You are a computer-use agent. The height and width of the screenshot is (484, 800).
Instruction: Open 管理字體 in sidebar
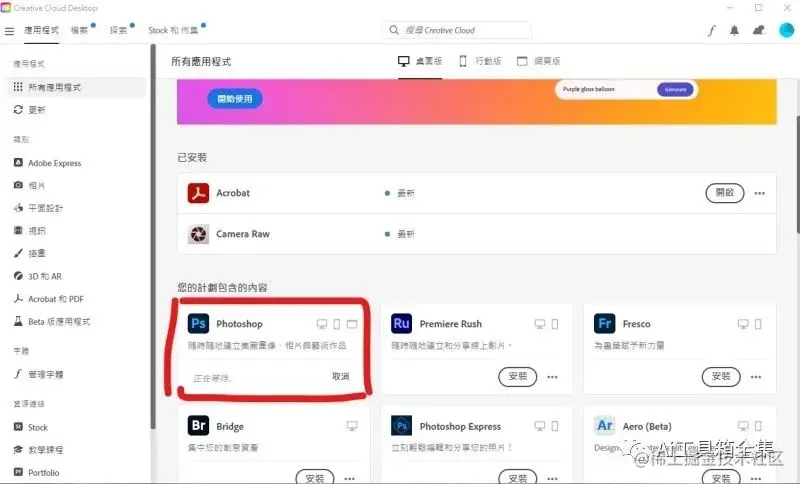[39, 374]
